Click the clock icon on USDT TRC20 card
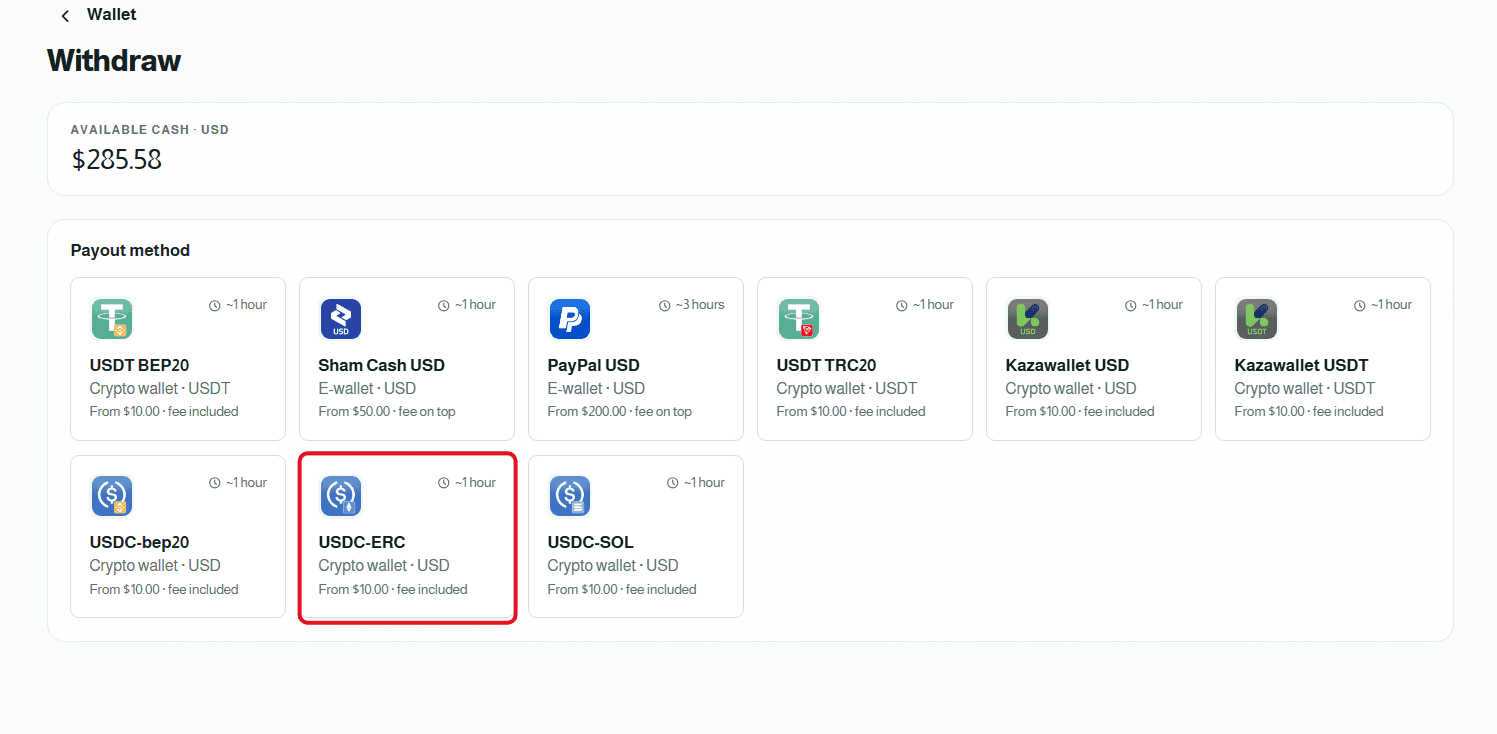Screen dimensions: 1497x734 [901, 305]
